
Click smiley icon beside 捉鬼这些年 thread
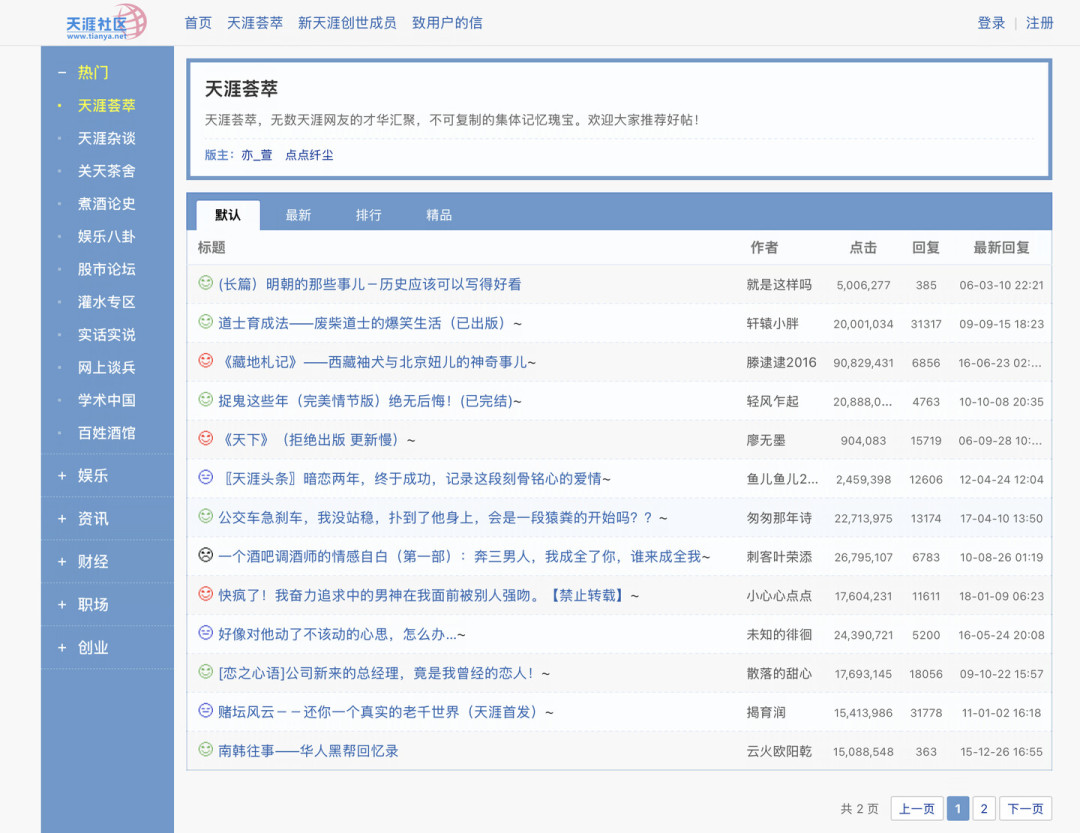[x=205, y=400]
